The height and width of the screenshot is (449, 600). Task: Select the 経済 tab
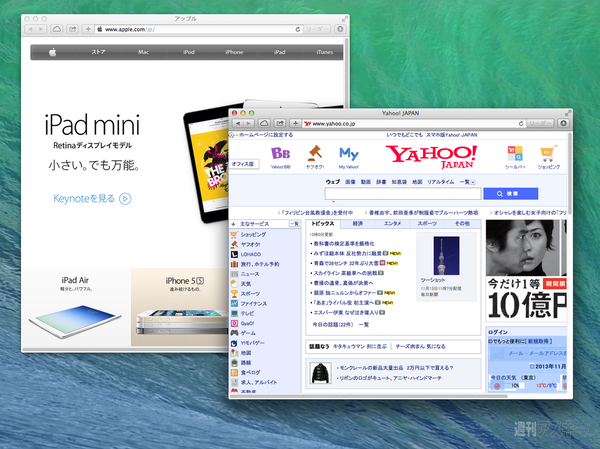358,224
